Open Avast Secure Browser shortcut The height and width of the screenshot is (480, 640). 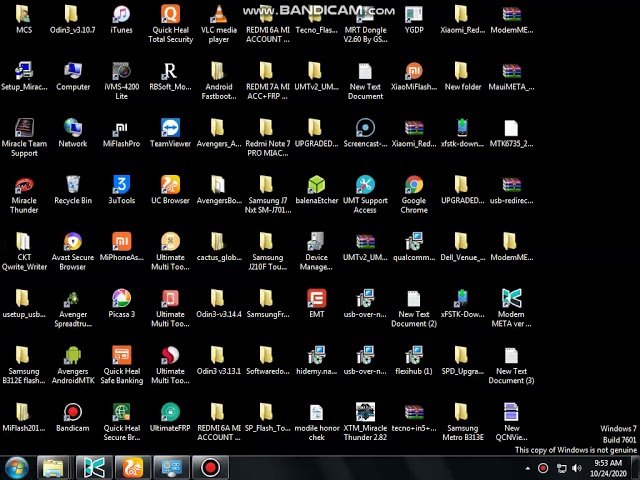pyautogui.click(x=73, y=252)
